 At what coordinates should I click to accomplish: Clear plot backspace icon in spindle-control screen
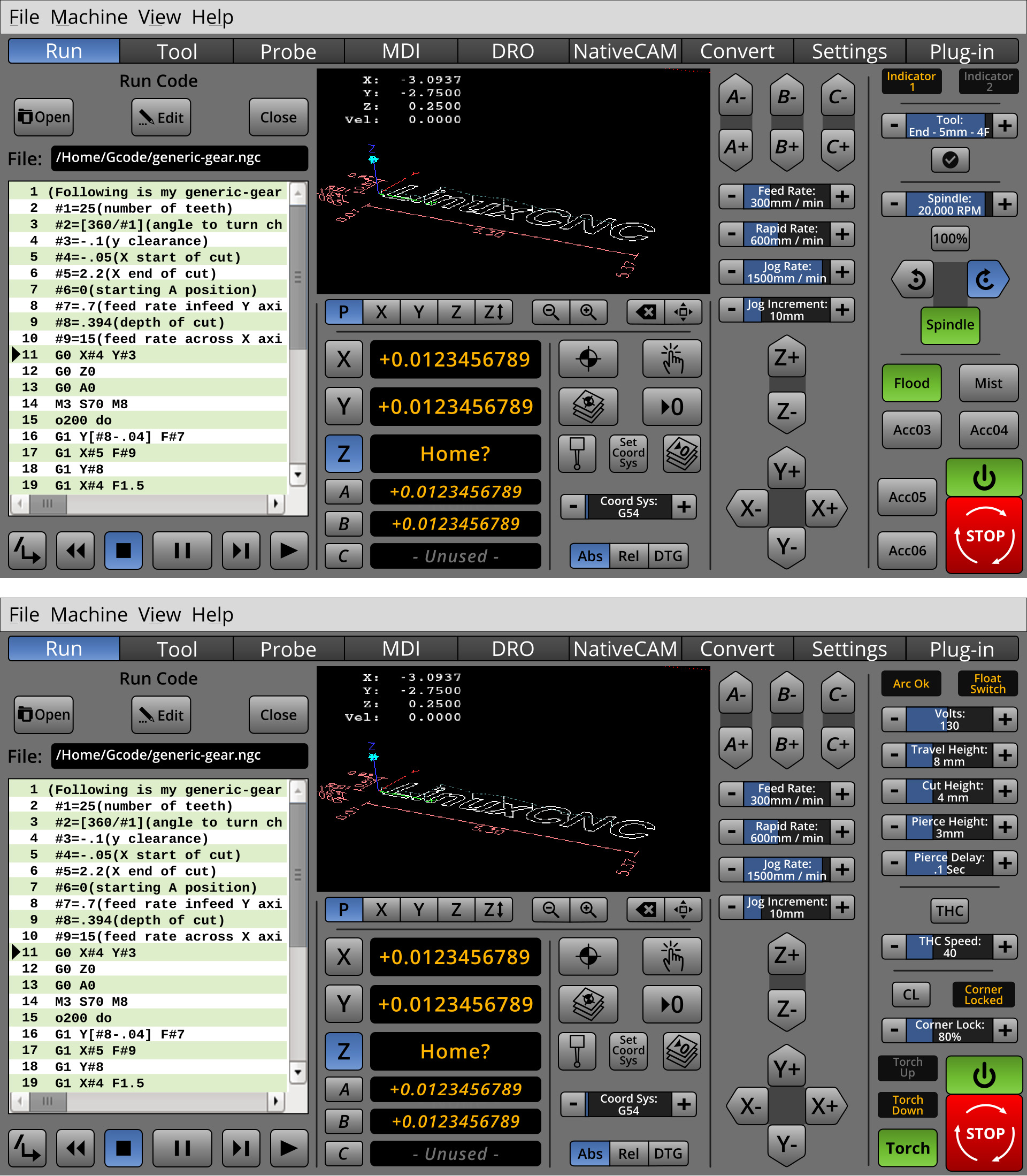[x=646, y=312]
